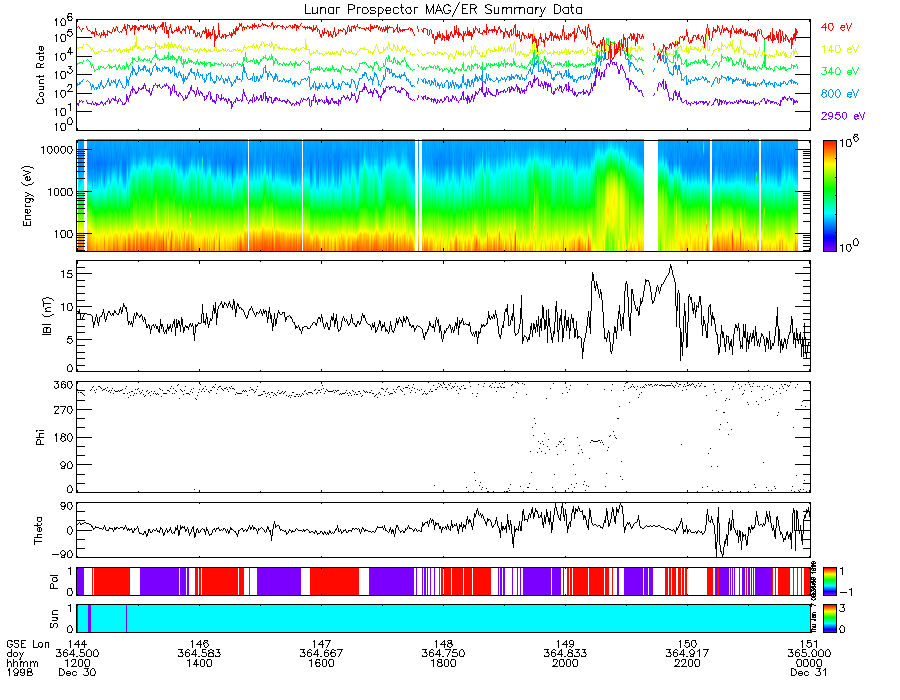Click the '364.833' day-of-year label

tap(565, 654)
